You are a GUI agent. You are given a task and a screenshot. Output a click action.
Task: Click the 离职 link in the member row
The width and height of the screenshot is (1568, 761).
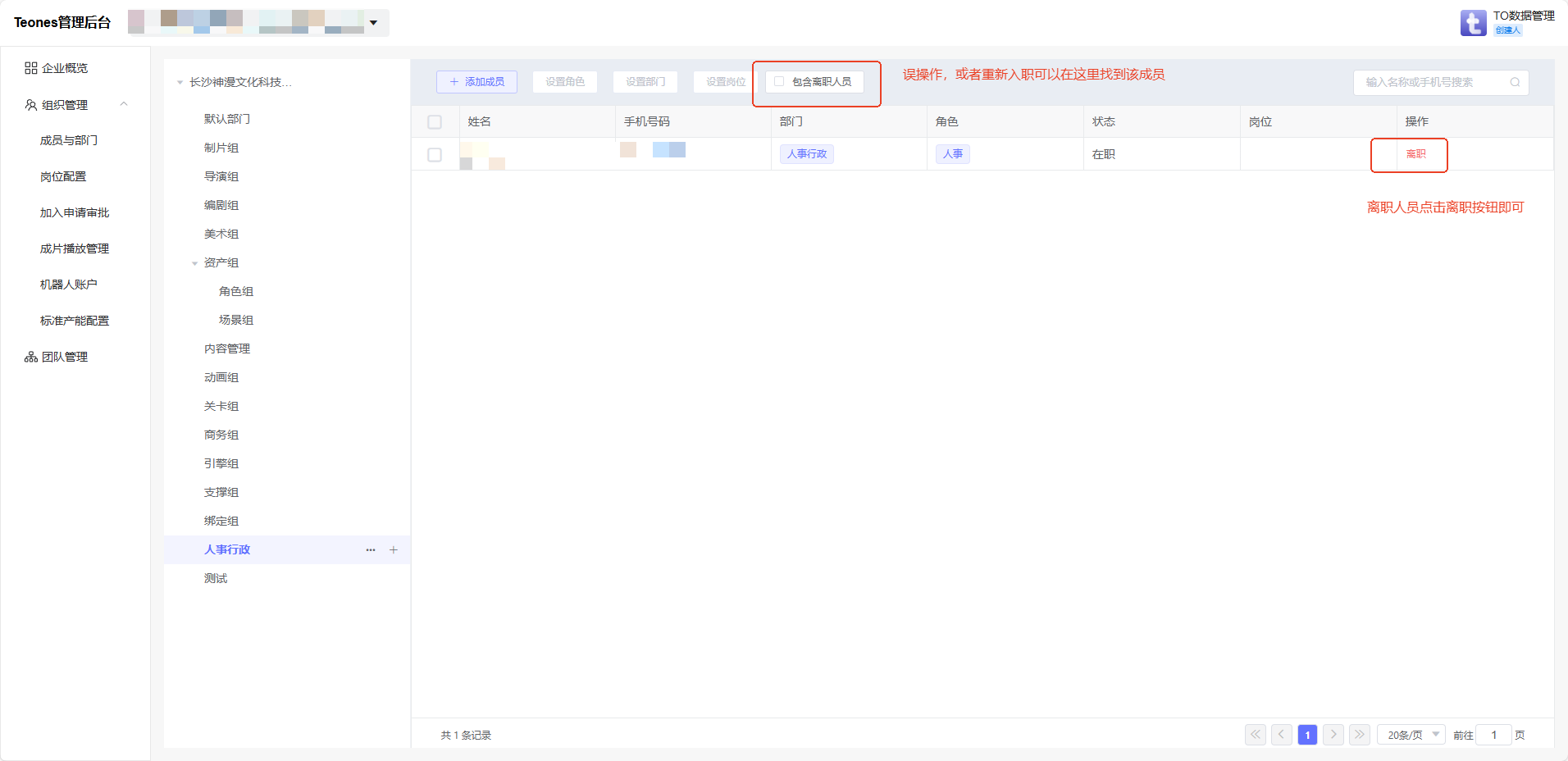click(1415, 154)
